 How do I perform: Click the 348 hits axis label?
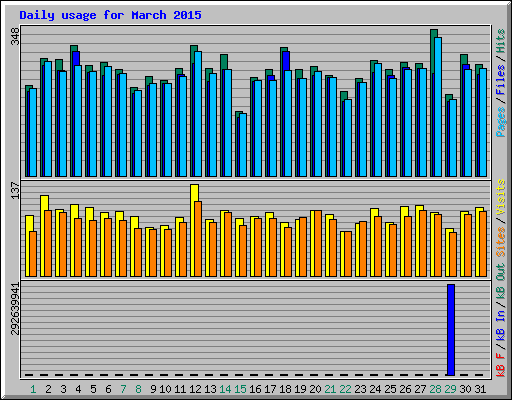(15, 37)
